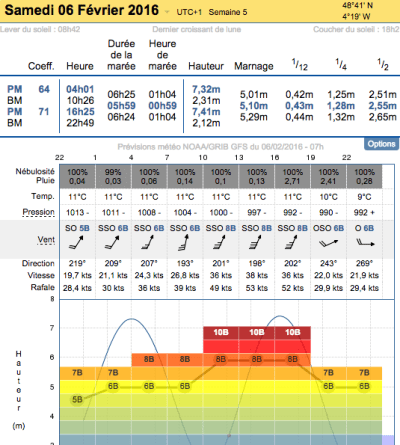The width and height of the screenshot is (400, 445).
Task: Click the wind barb icon above 193° direction
Action: tap(184, 242)
